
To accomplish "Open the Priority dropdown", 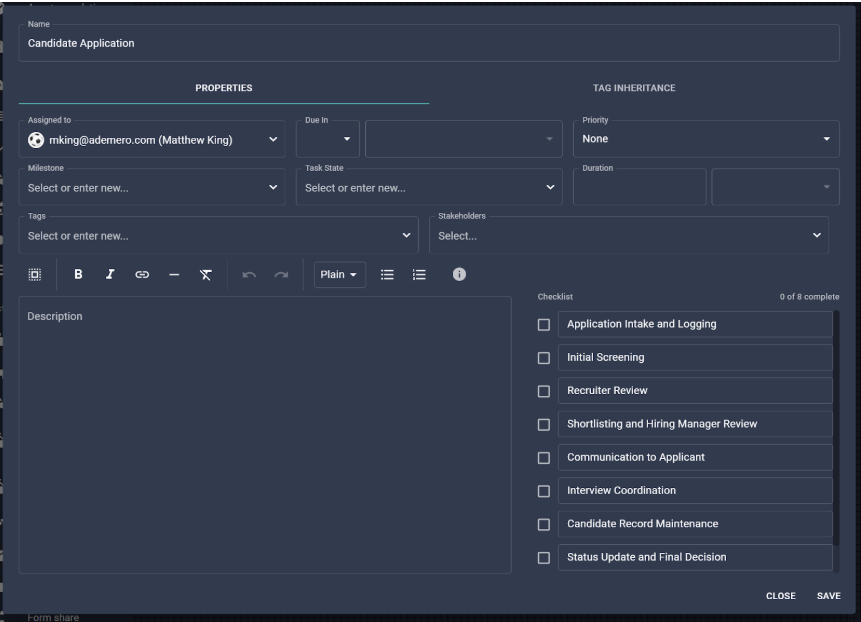I will pyautogui.click(x=706, y=139).
